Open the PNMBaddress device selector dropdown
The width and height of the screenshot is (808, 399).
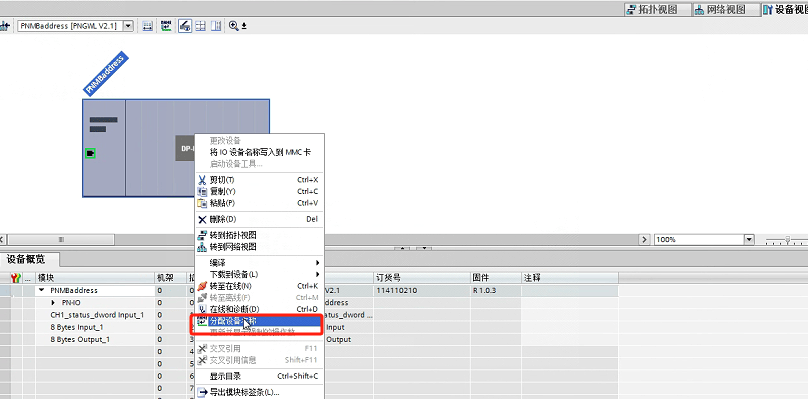click(x=129, y=26)
